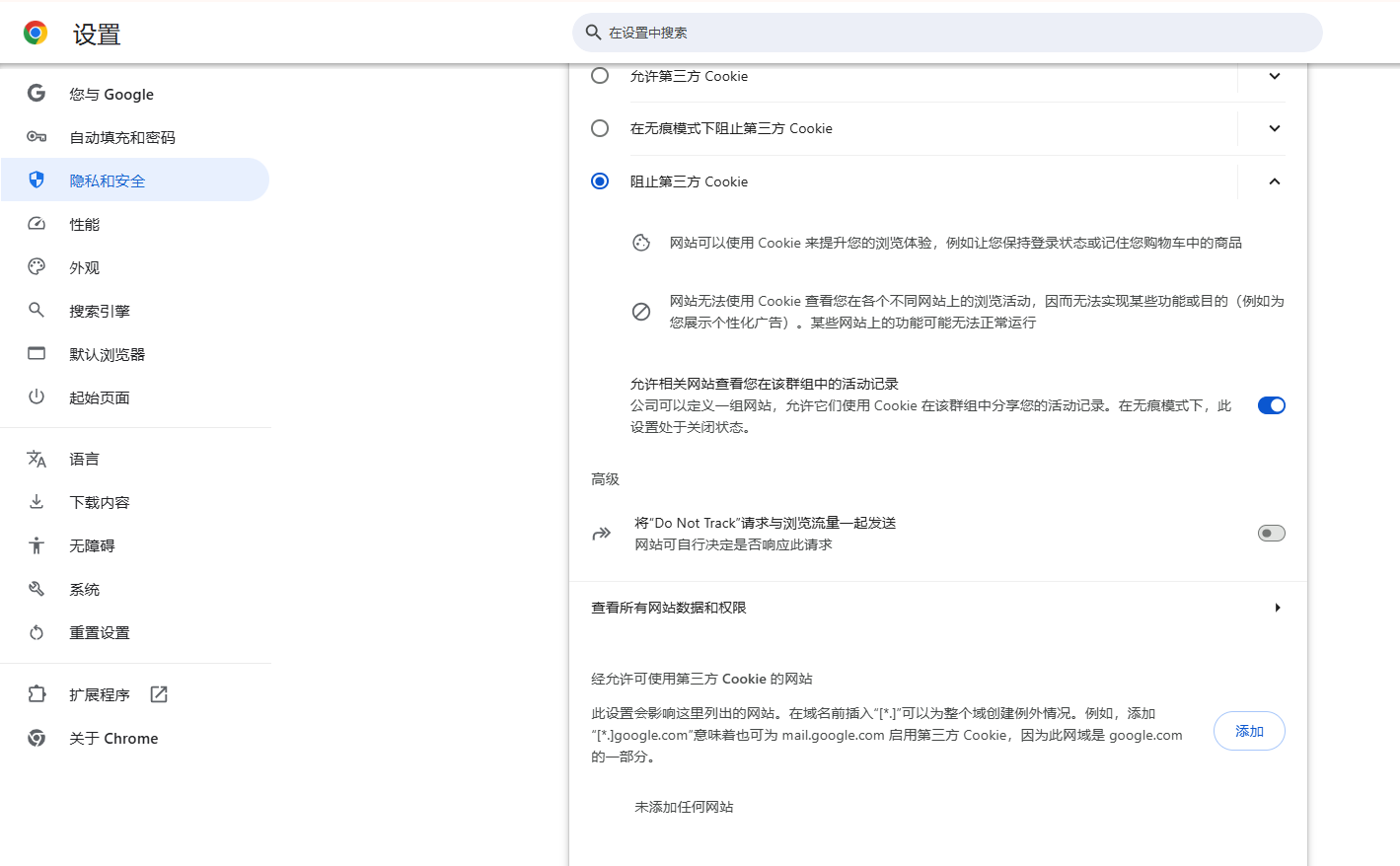Screen dimensions: 1400x866
Task: Click the wrench icon for 系统
Action: [x=37, y=589]
